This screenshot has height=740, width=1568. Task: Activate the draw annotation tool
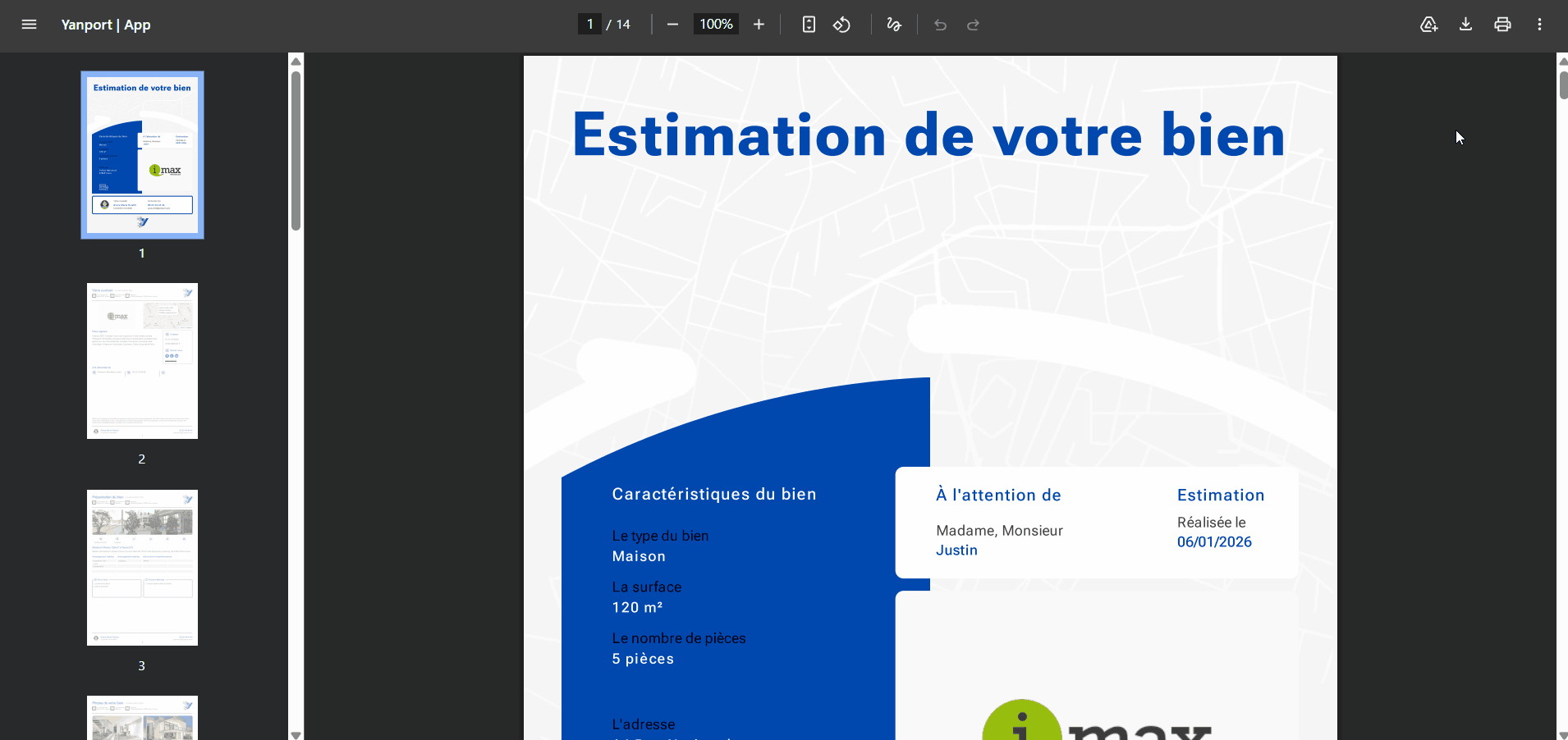point(894,25)
